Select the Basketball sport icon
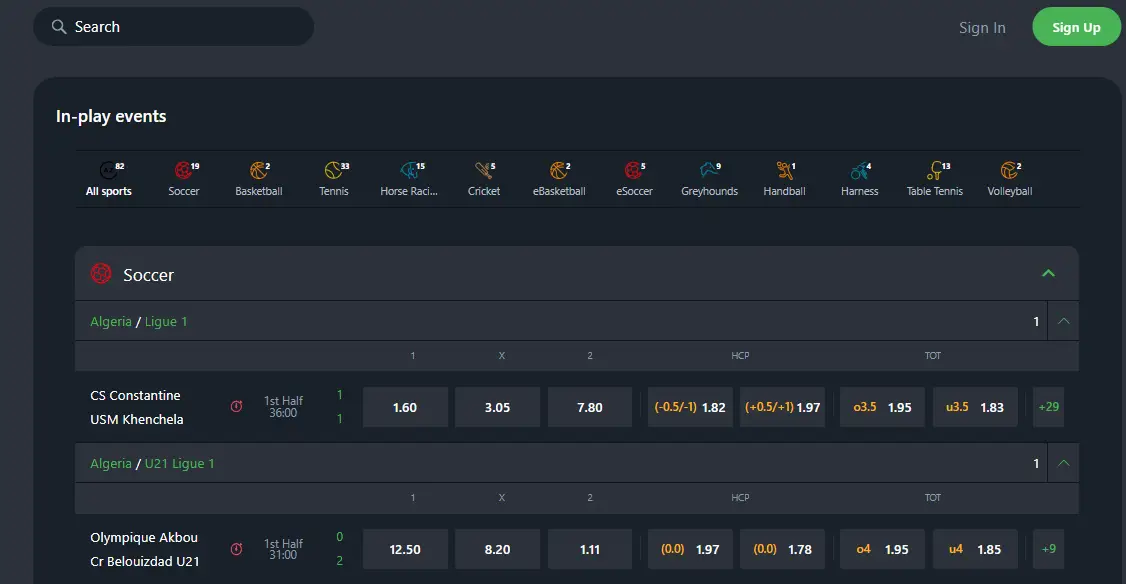The image size is (1126, 584). pyautogui.click(x=258, y=171)
